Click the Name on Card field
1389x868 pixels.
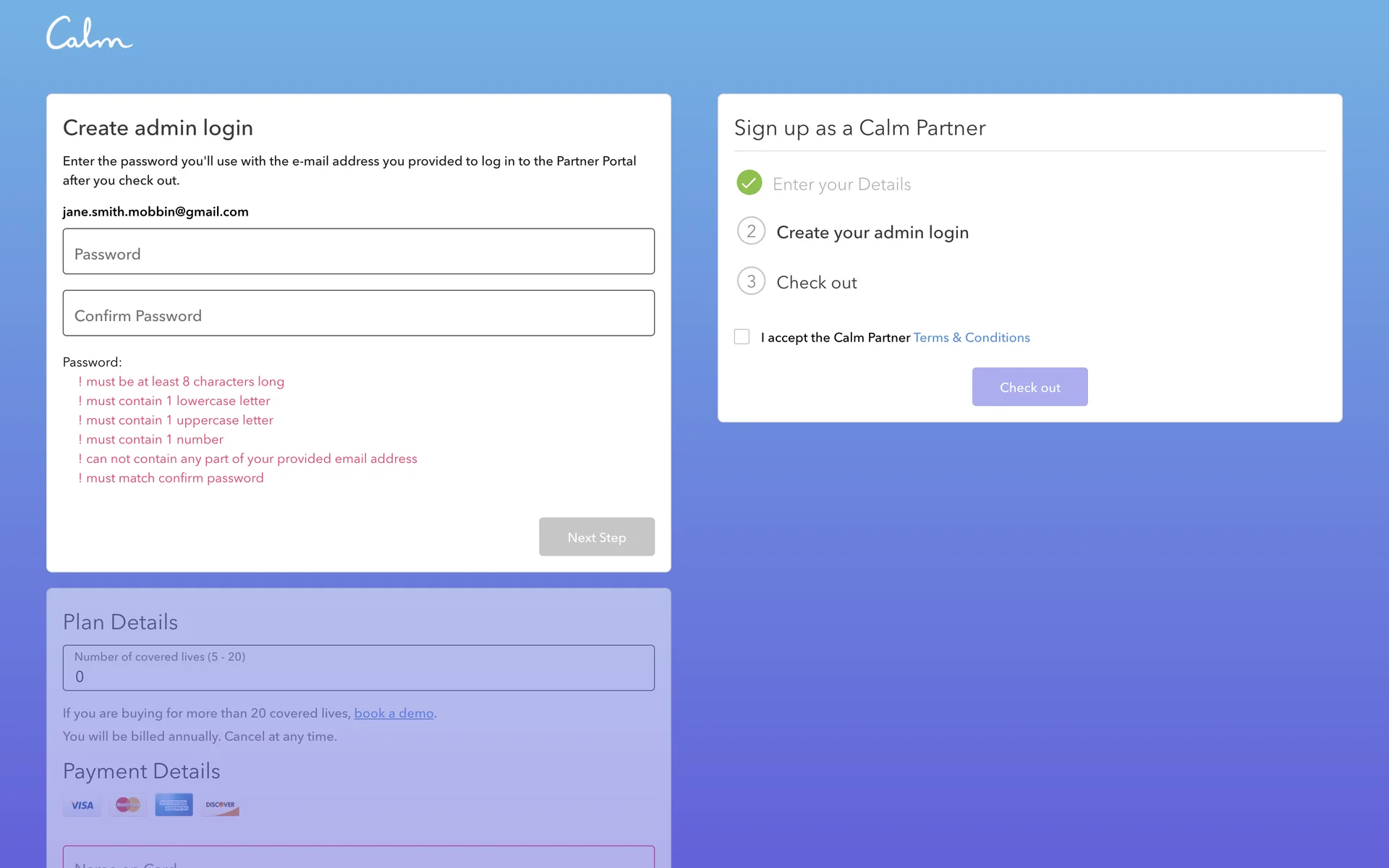click(358, 859)
